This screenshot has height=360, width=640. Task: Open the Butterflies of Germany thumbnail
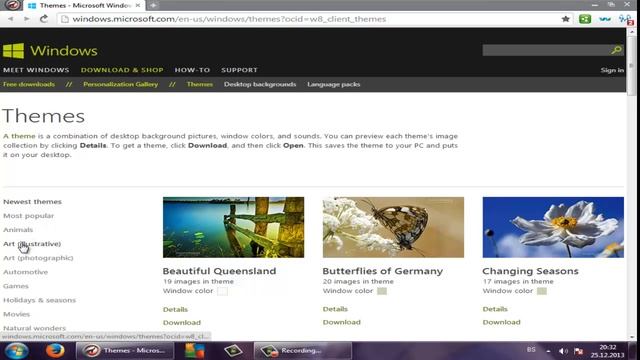pos(393,227)
